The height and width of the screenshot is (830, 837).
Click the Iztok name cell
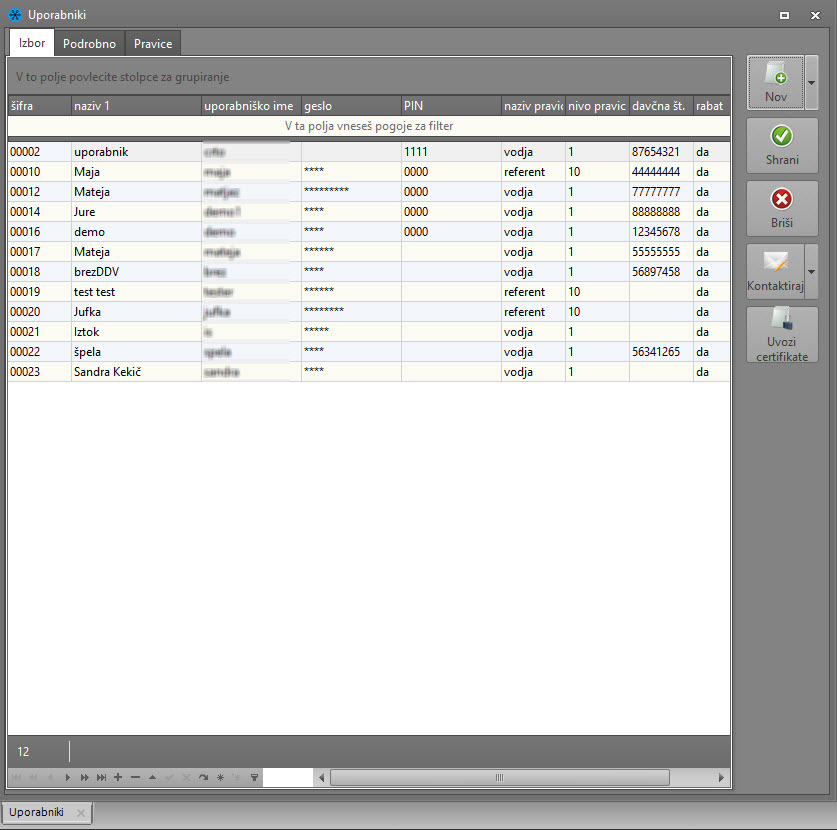136,332
